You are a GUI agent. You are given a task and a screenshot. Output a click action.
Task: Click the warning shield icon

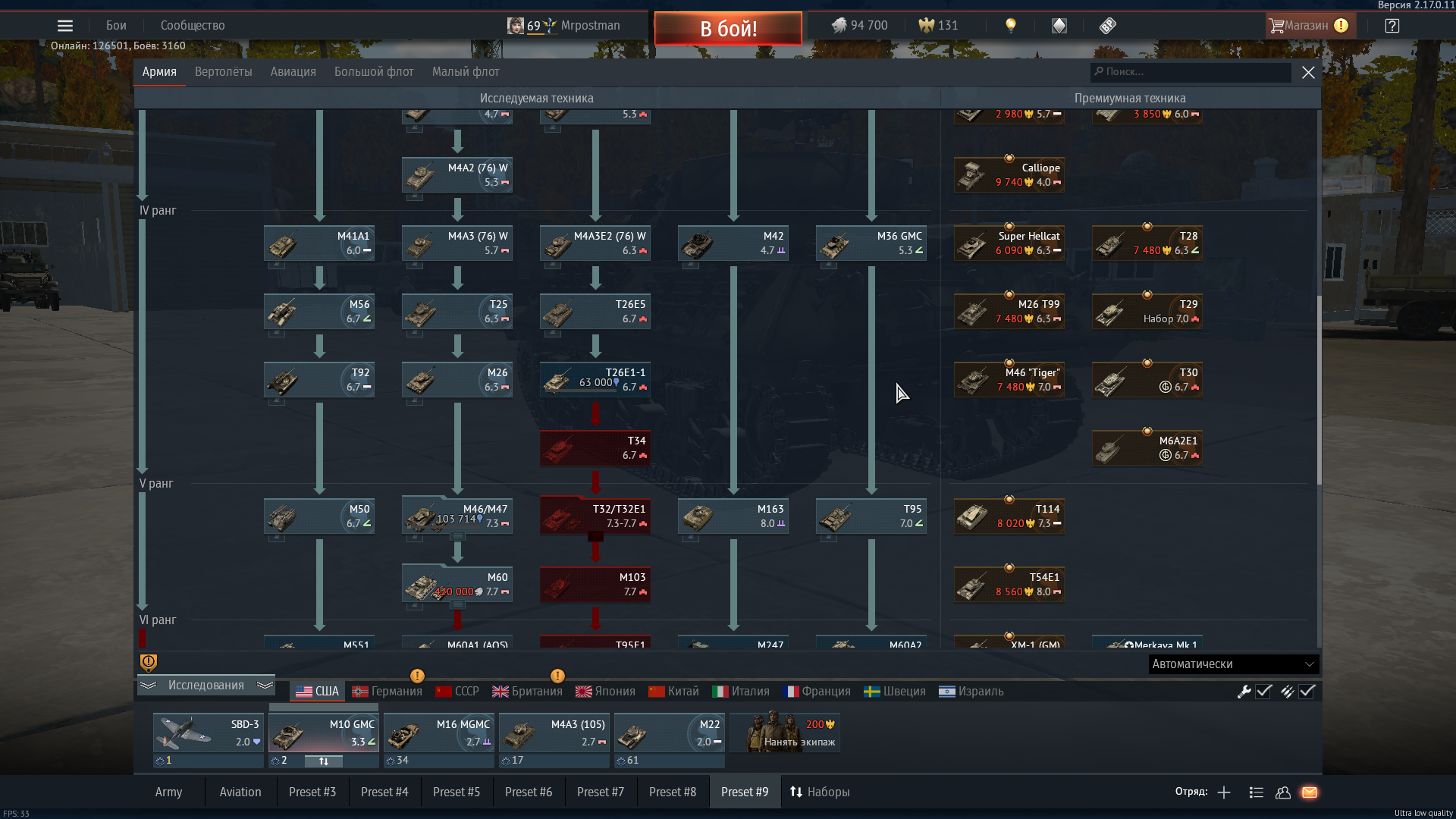[x=149, y=664]
